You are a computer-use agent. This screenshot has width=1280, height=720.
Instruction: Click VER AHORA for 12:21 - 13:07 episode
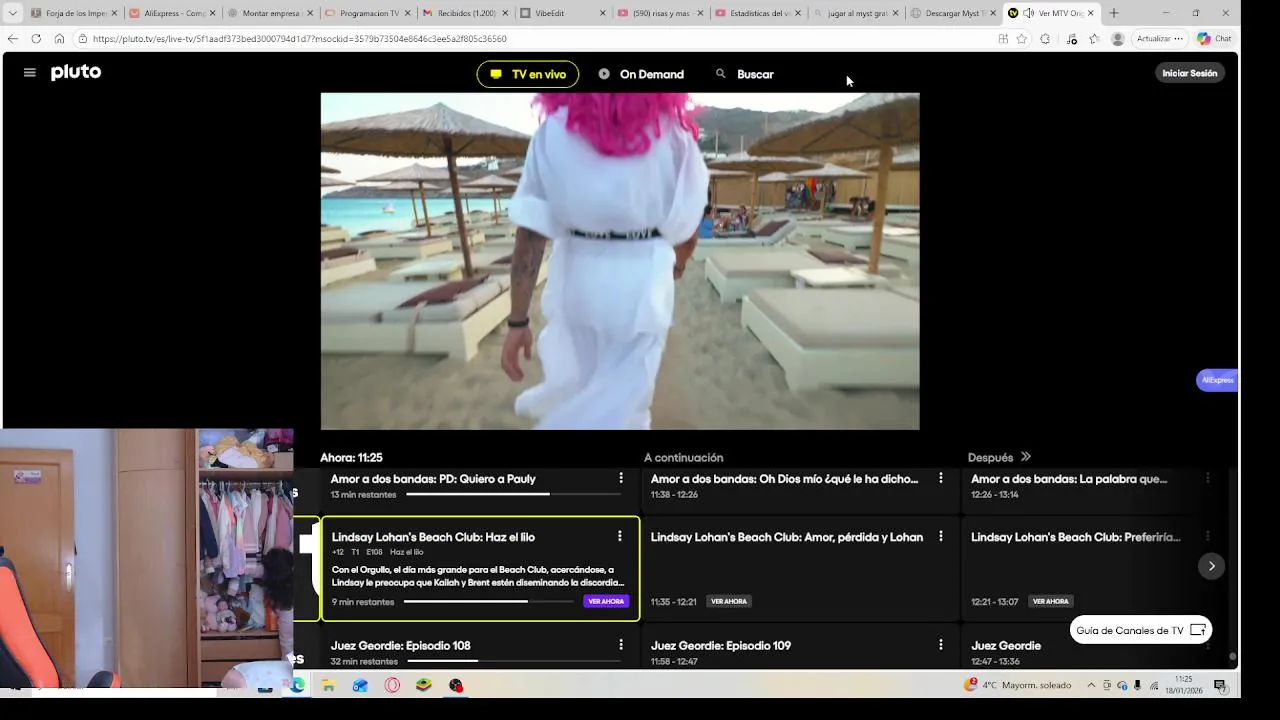[1051, 601]
